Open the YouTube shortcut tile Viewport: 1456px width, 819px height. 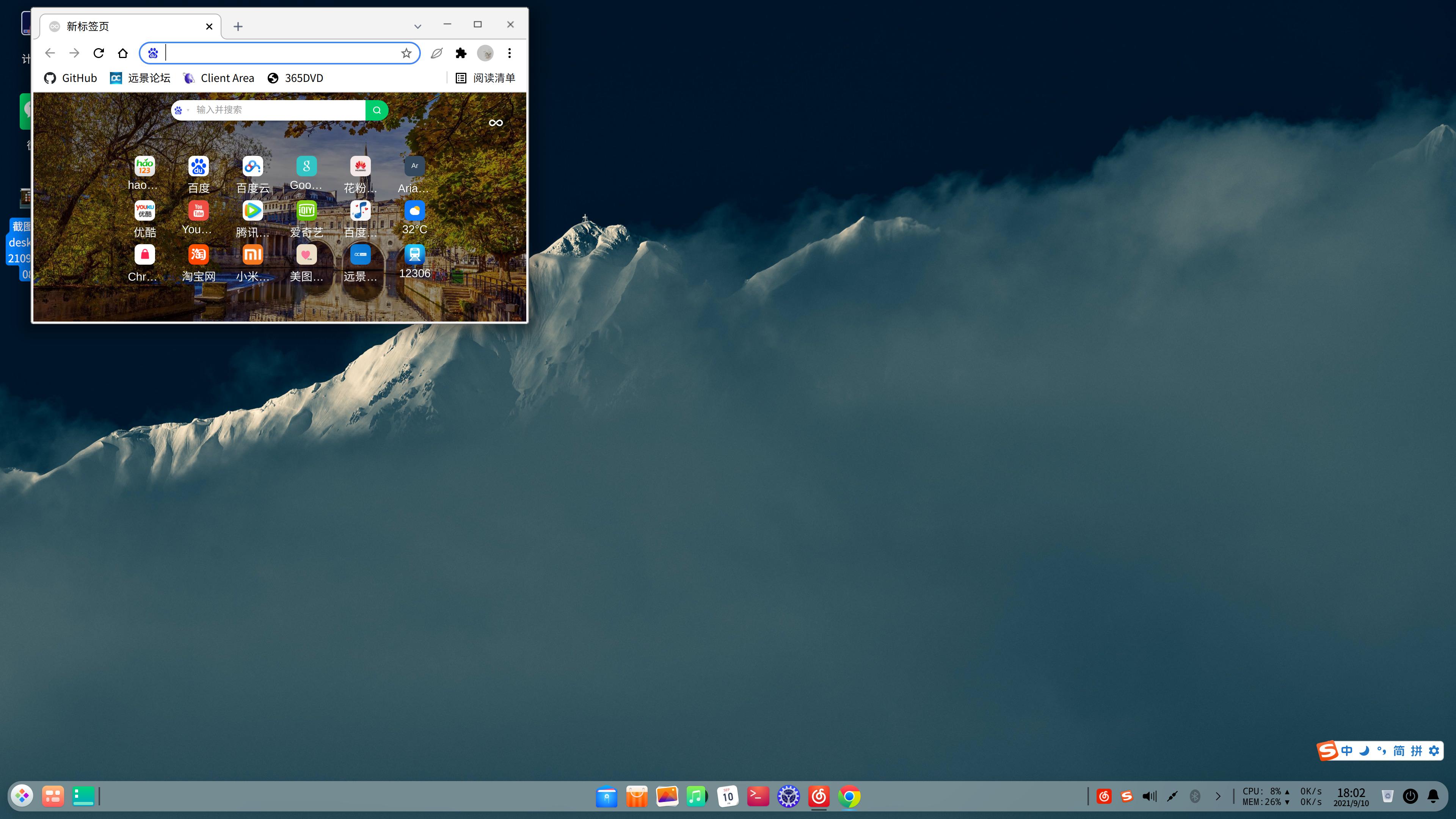click(198, 211)
